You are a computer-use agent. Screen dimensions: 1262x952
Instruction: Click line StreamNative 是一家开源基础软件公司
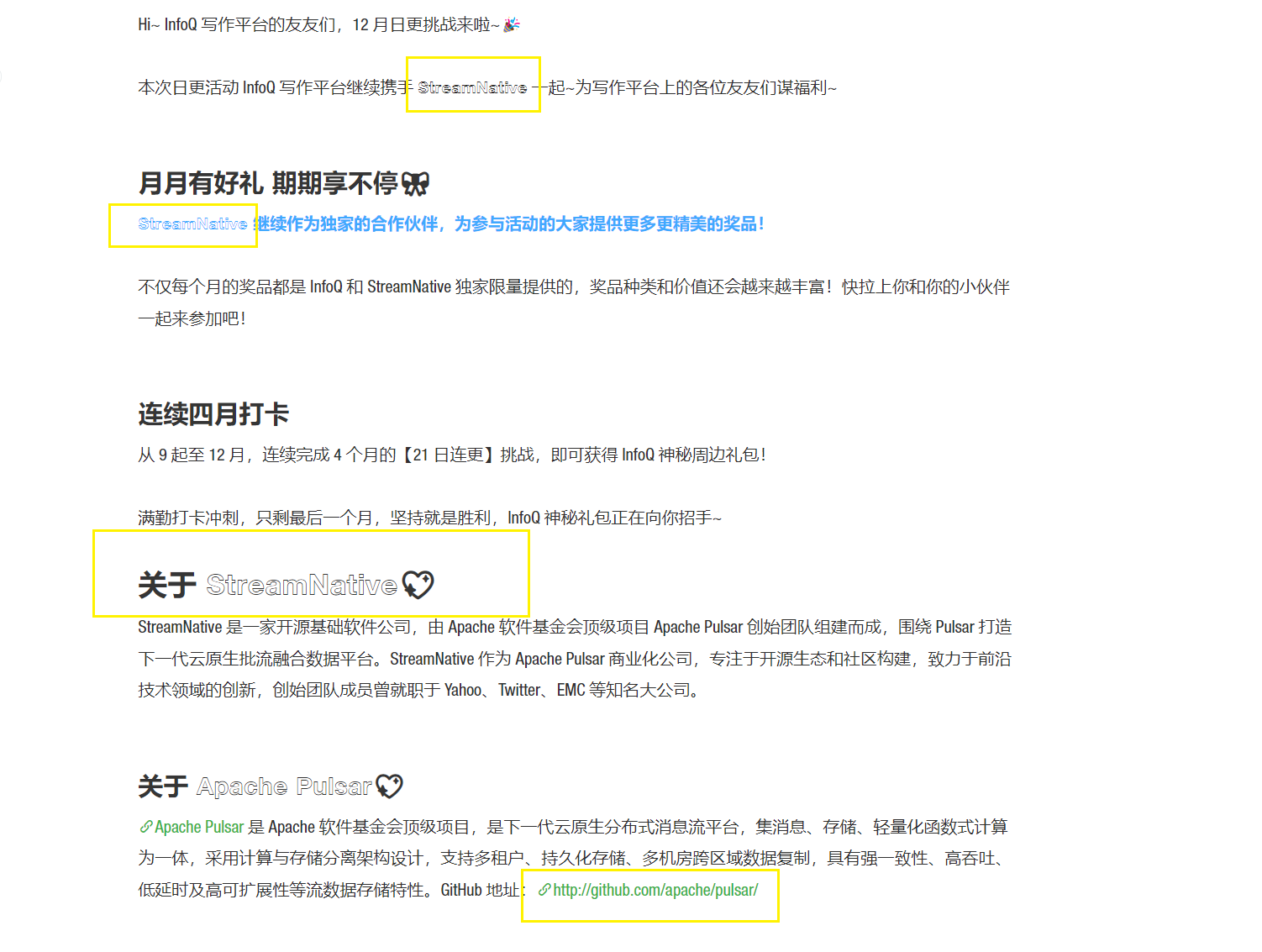[575, 628]
